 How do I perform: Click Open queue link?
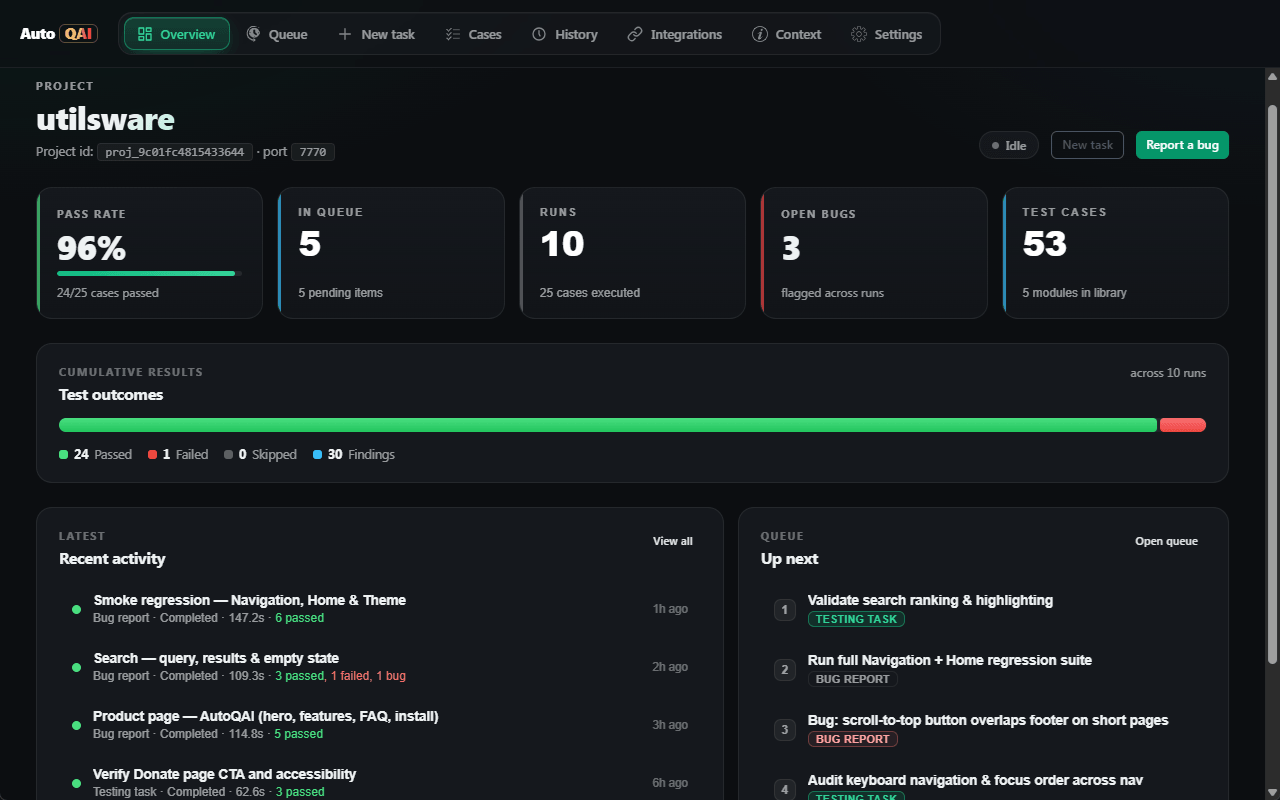tap(1166, 541)
